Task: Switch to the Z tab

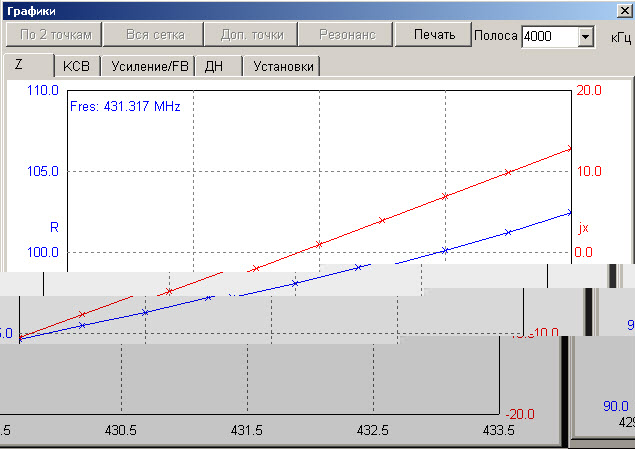Action: [x=20, y=66]
